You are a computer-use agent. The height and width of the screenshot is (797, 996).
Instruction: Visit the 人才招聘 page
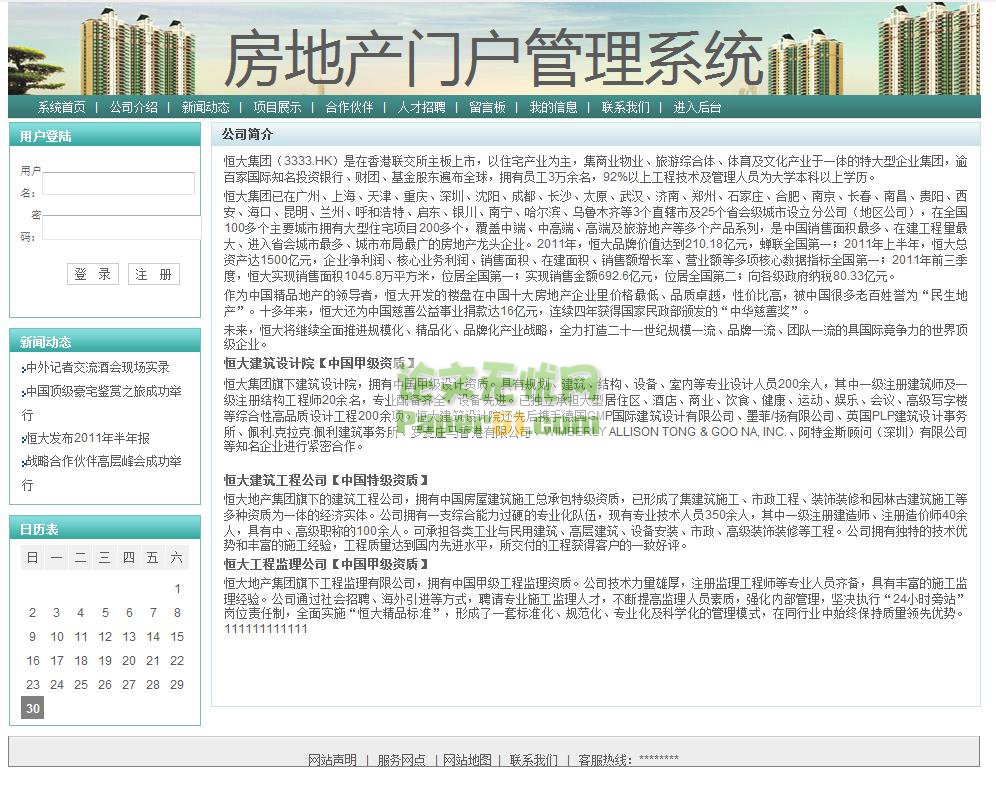[421, 107]
